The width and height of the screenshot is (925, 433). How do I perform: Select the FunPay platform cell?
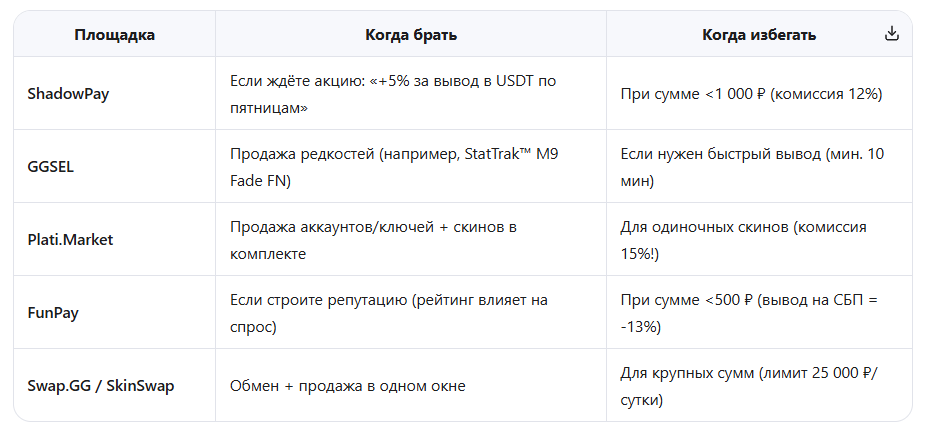53,312
